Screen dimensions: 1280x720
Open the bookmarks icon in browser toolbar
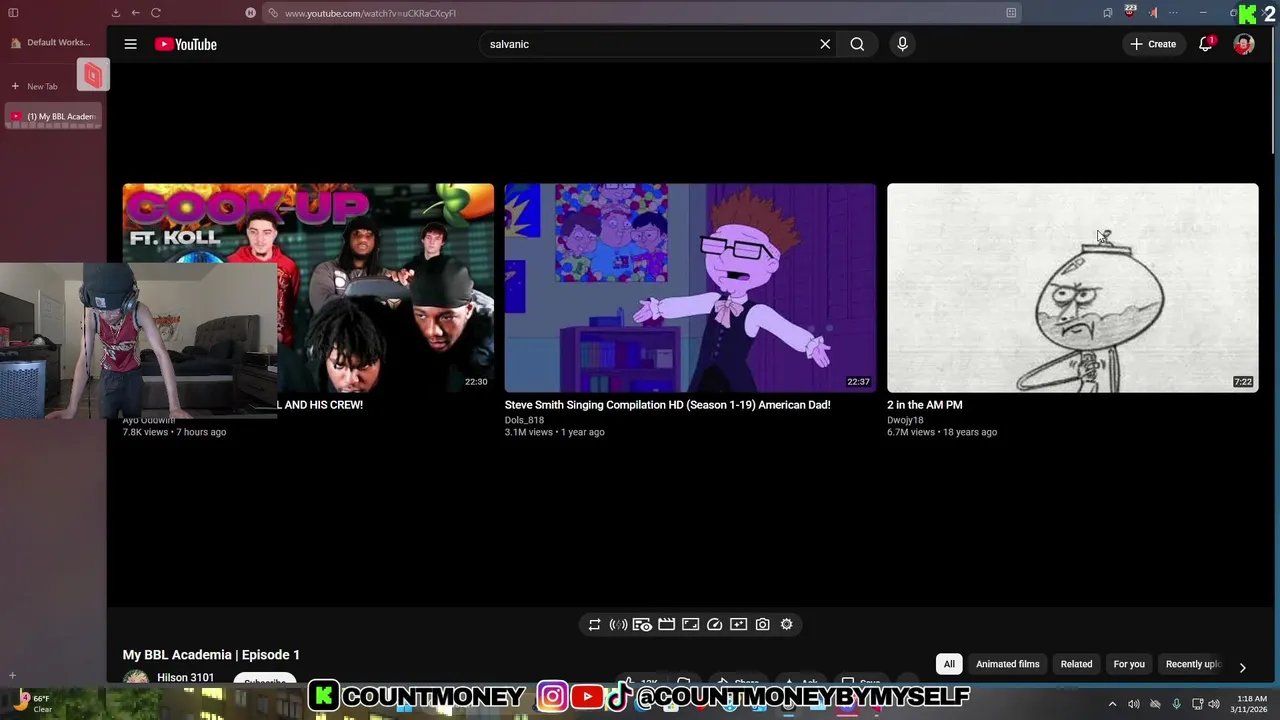1107,13
